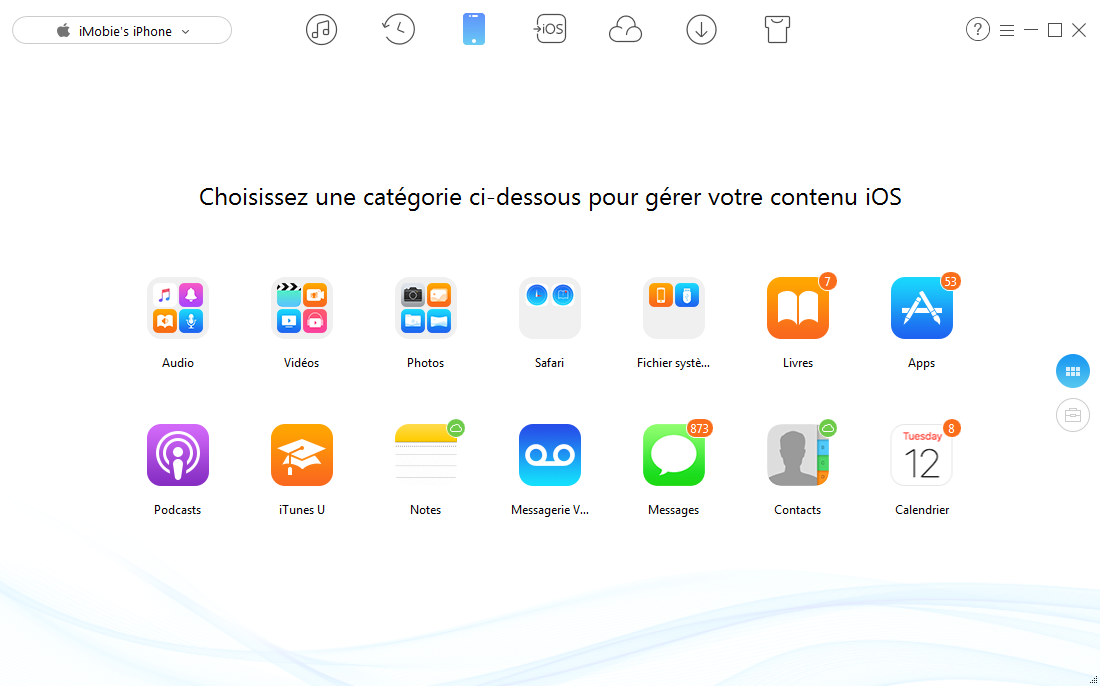
Task: Open the Safari category folder
Action: pyautogui.click(x=549, y=308)
